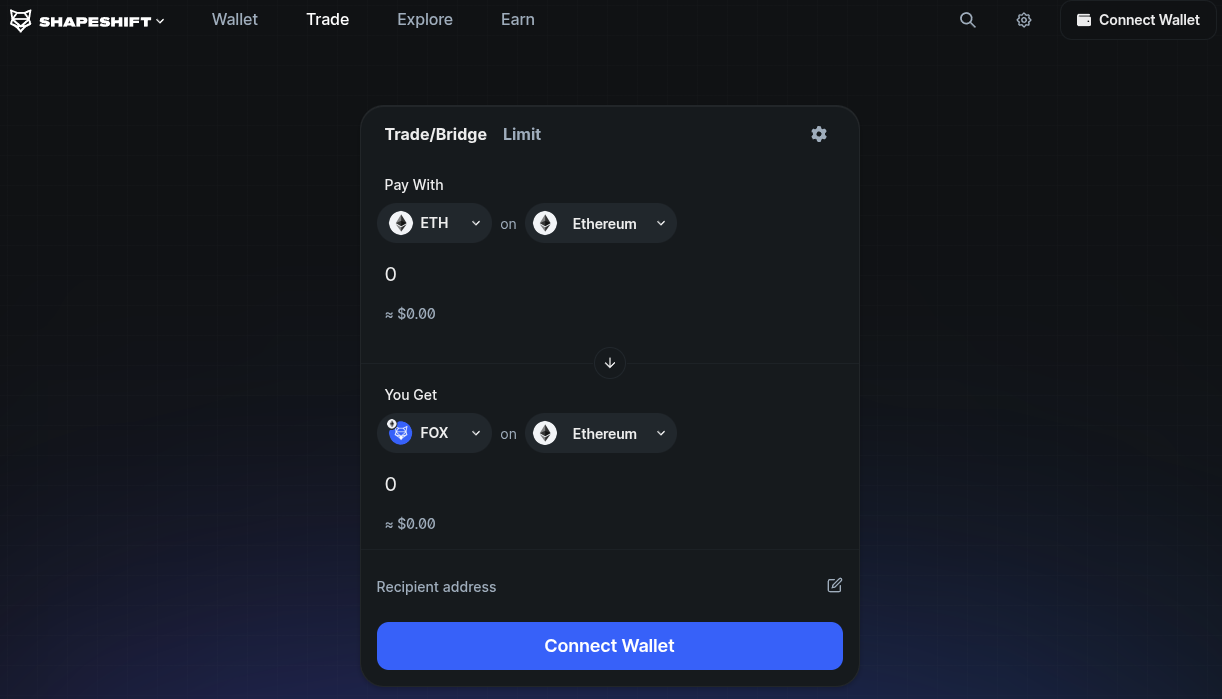The height and width of the screenshot is (699, 1222).
Task: Open the Wallet nav item
Action: [235, 20]
